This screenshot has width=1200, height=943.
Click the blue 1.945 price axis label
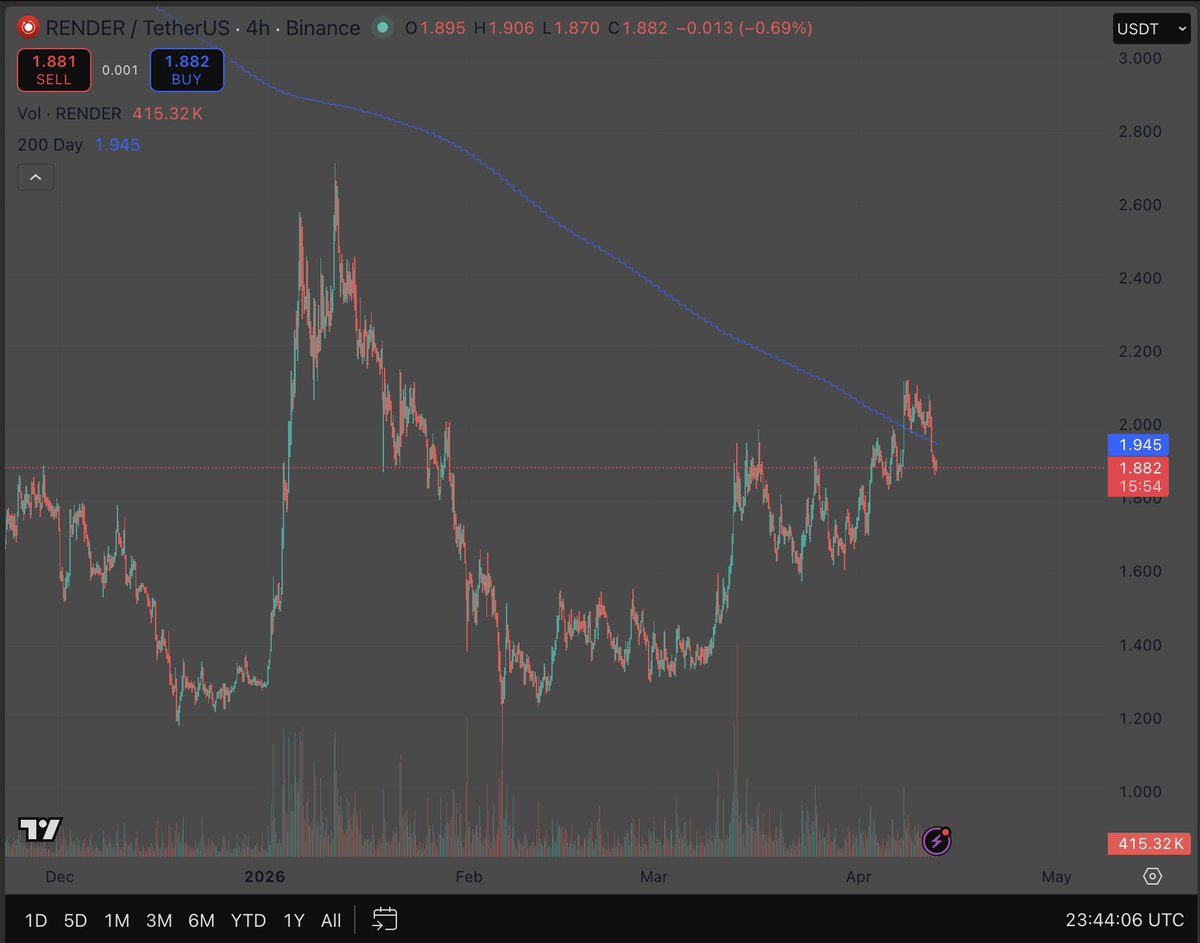1138,445
